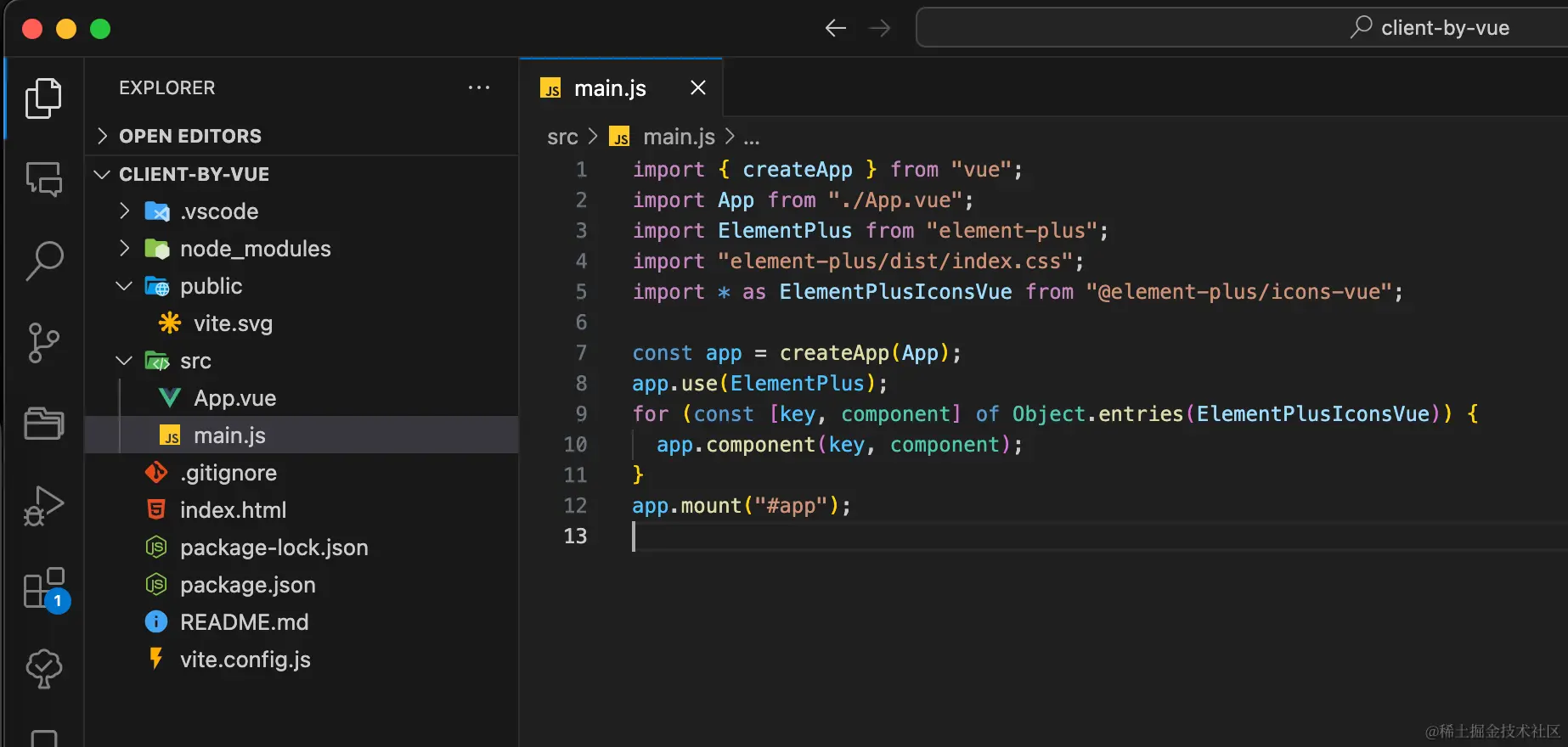Open the Run and Debug view
The image size is (1568, 747).
[x=44, y=506]
